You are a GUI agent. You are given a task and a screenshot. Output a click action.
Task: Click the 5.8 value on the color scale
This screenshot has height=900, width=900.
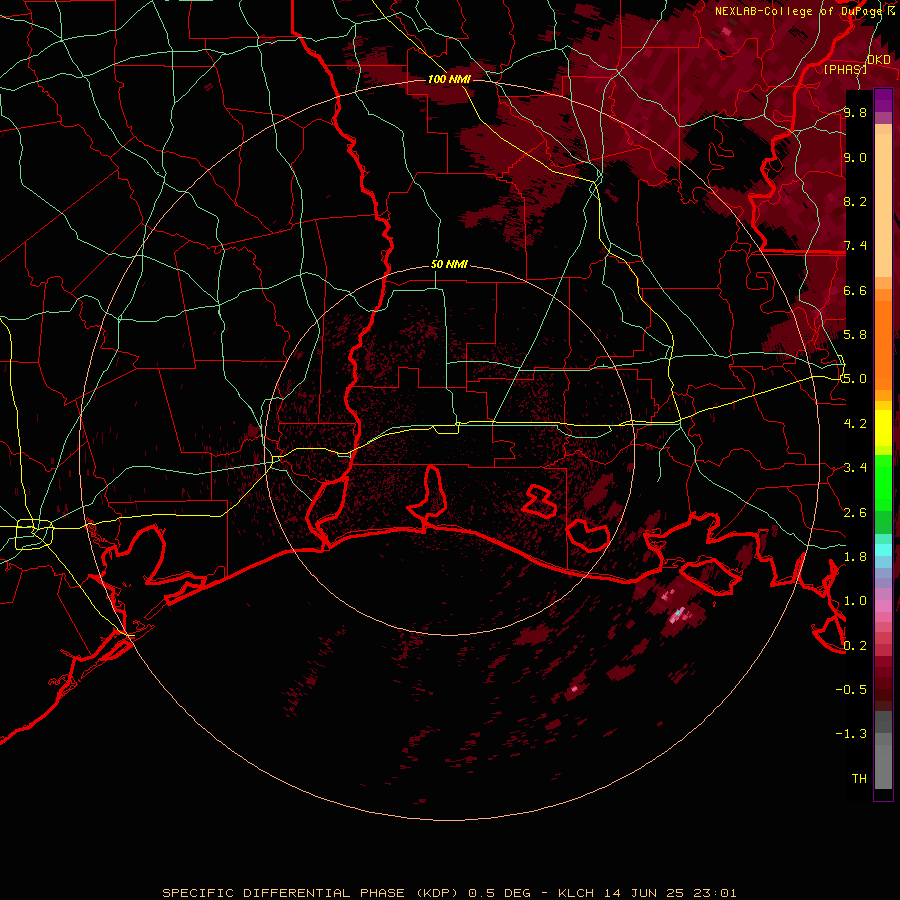855,335
